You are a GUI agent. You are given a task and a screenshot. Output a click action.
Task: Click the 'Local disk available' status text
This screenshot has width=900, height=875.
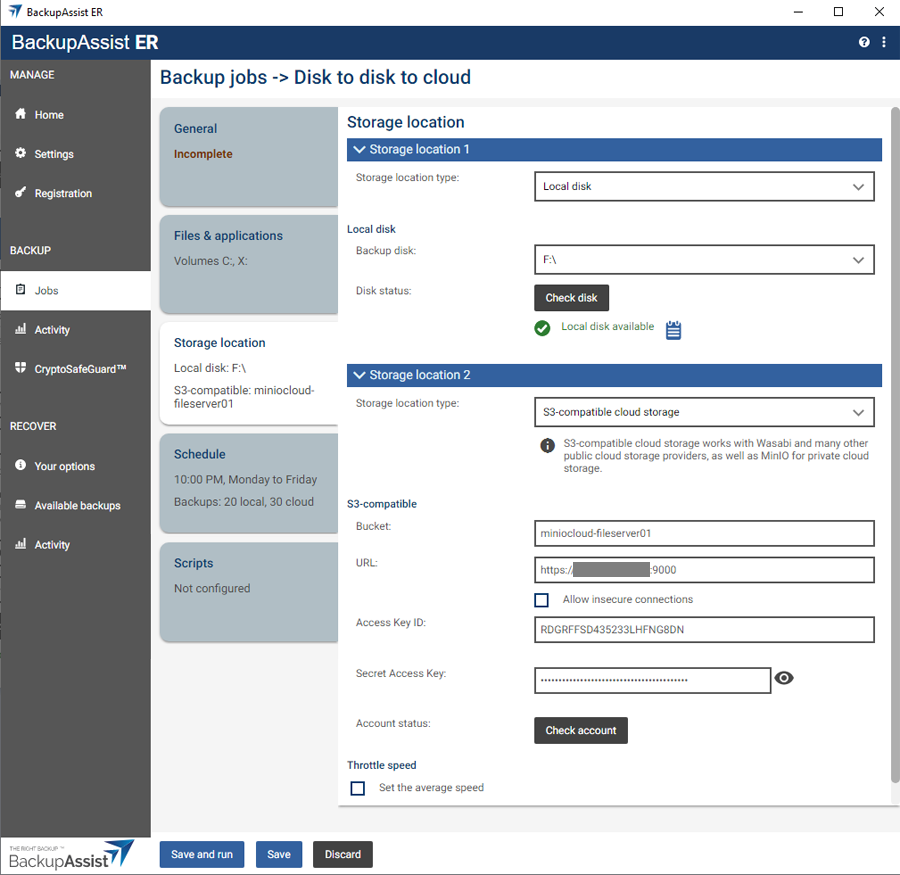[607, 327]
